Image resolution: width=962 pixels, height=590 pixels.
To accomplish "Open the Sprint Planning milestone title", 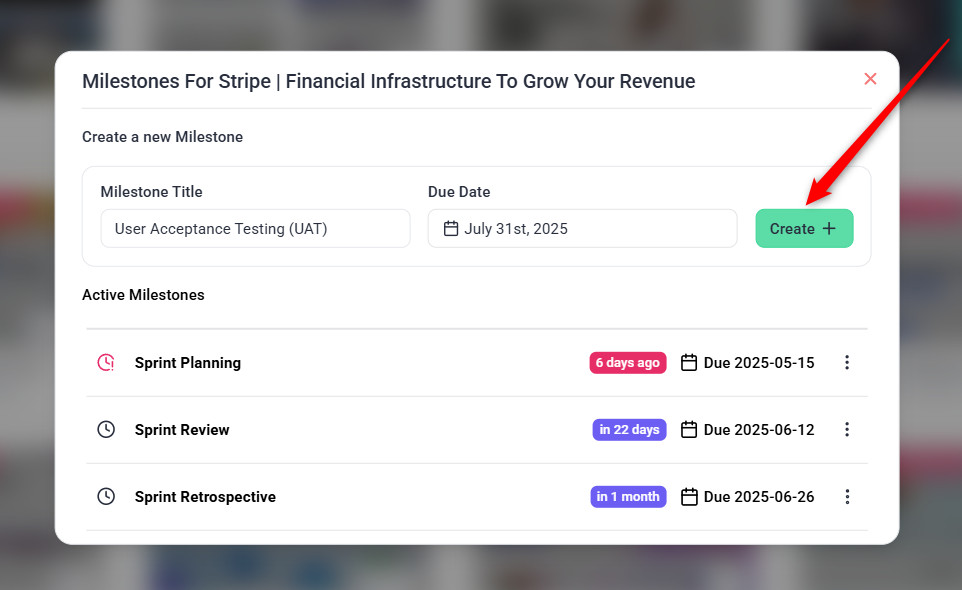I will coord(188,363).
